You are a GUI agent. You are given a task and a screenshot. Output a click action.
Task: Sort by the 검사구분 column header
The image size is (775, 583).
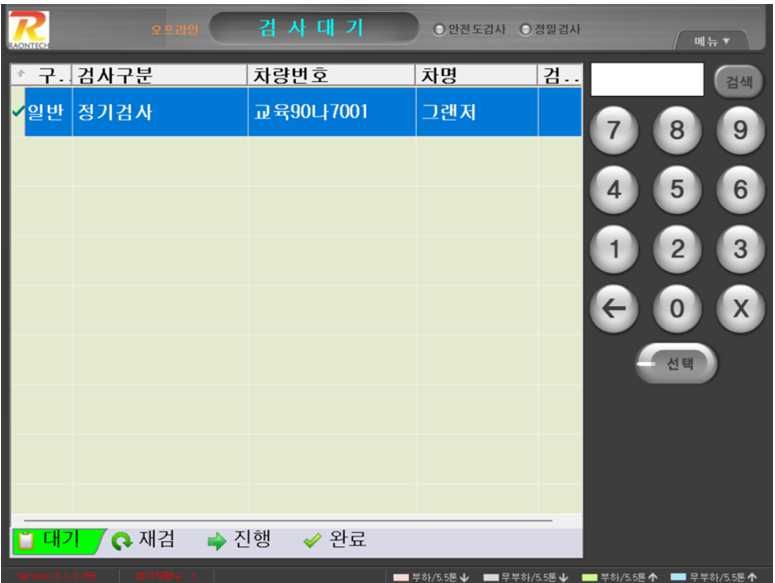(159, 76)
